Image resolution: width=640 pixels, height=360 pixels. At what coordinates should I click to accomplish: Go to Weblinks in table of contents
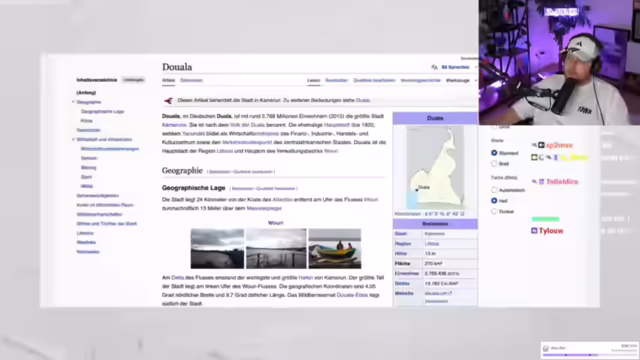[86, 242]
